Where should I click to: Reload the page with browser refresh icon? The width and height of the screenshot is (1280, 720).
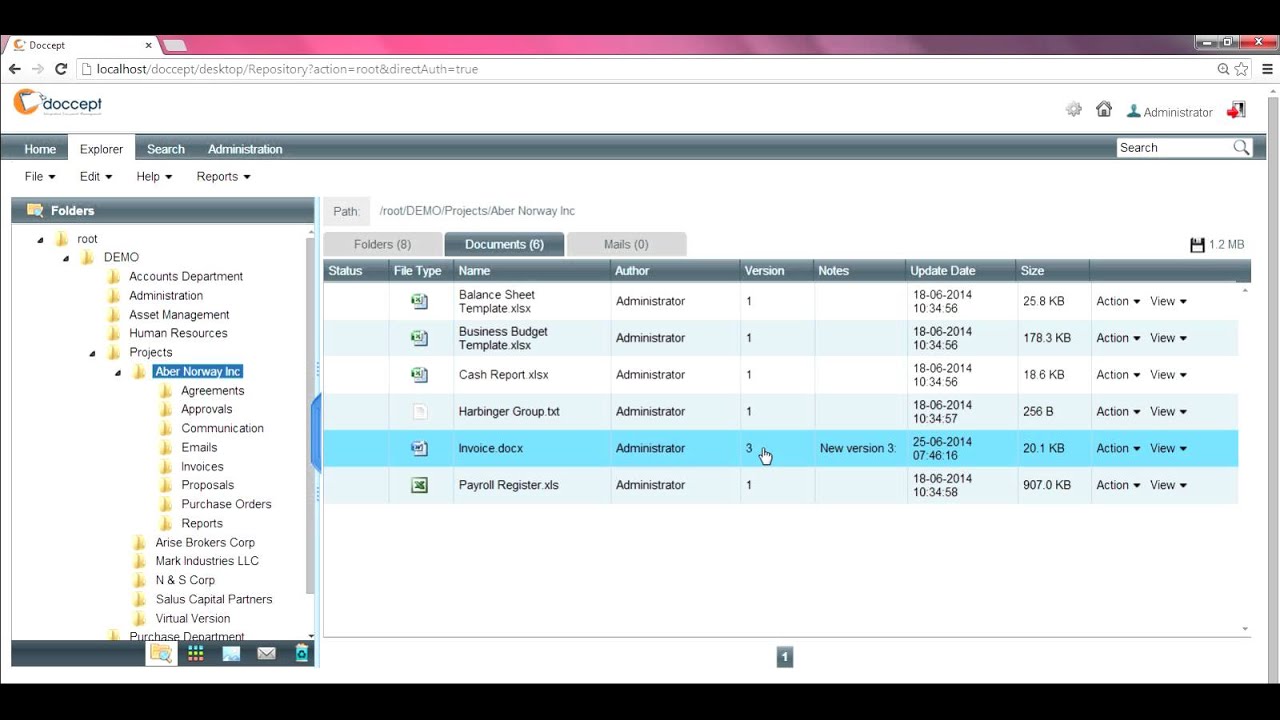(x=61, y=69)
